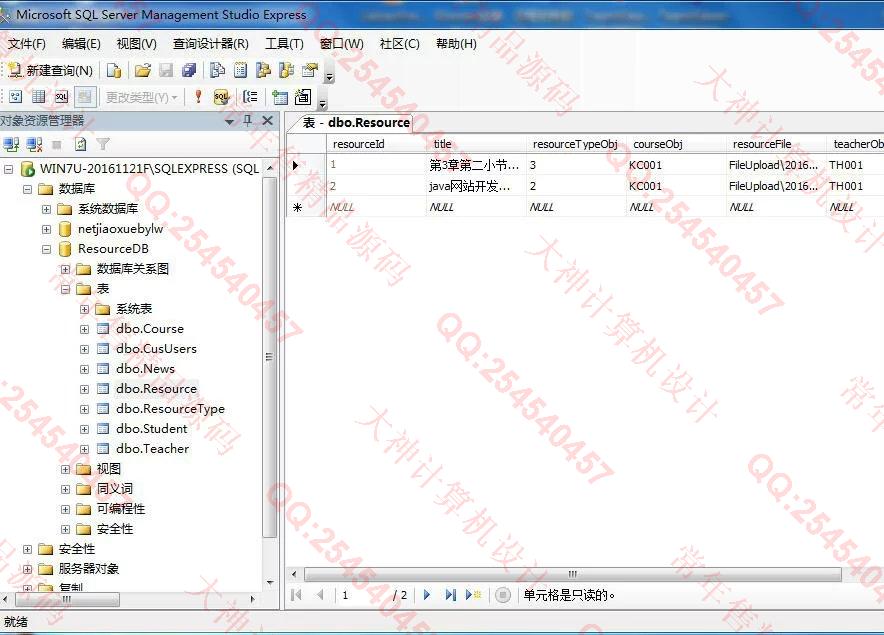Viewport: 884px width, 635px height.
Task: Click the title cell of row 2
Action: point(477,186)
